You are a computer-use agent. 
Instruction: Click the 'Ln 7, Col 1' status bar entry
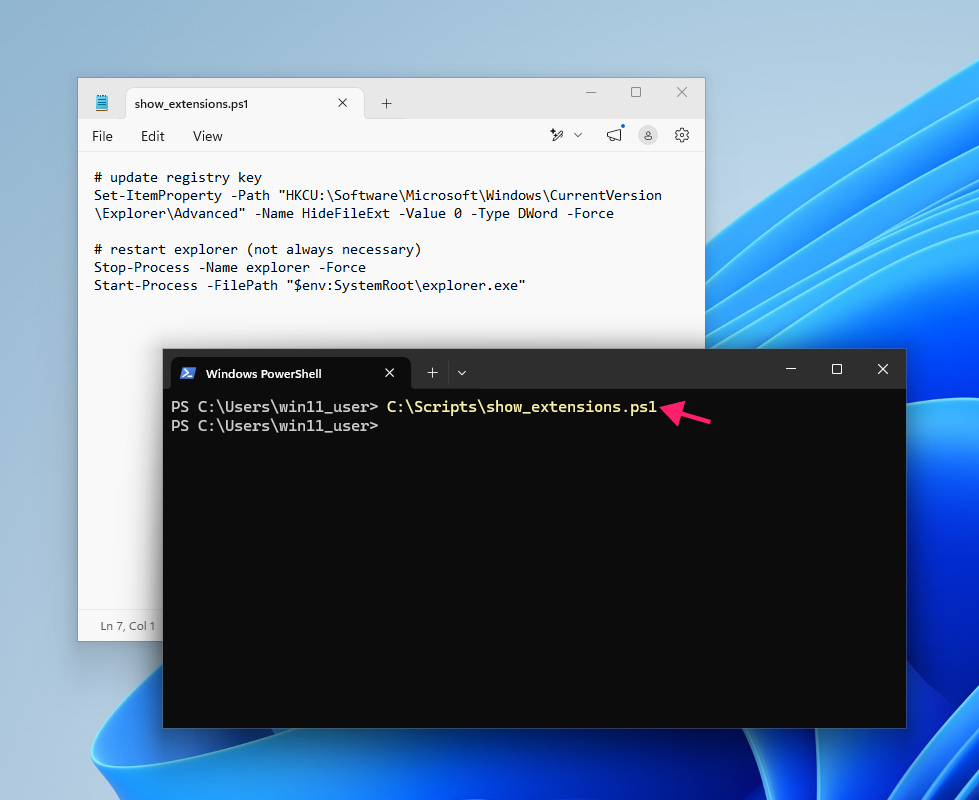(127, 626)
